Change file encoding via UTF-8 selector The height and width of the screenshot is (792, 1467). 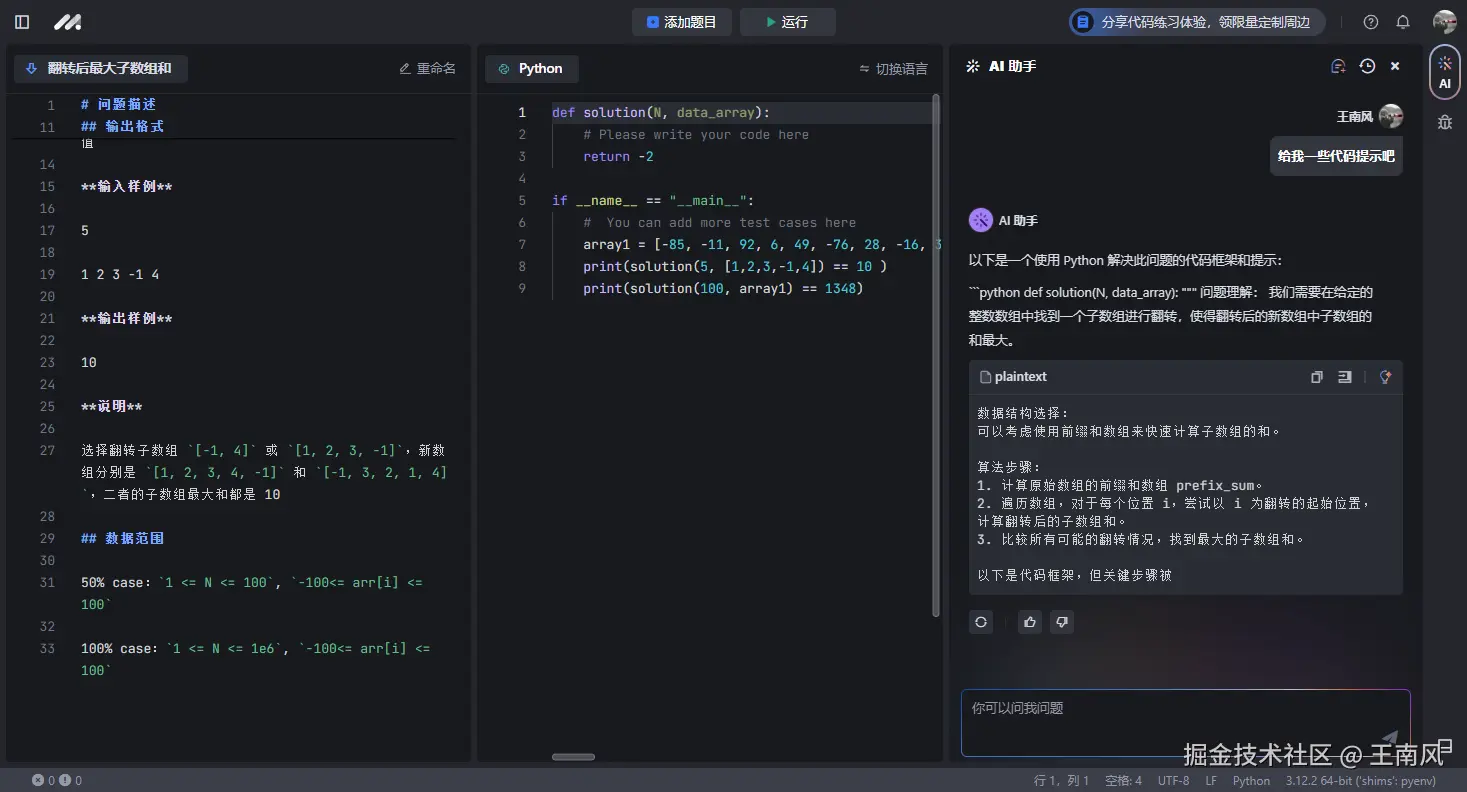click(x=1173, y=780)
